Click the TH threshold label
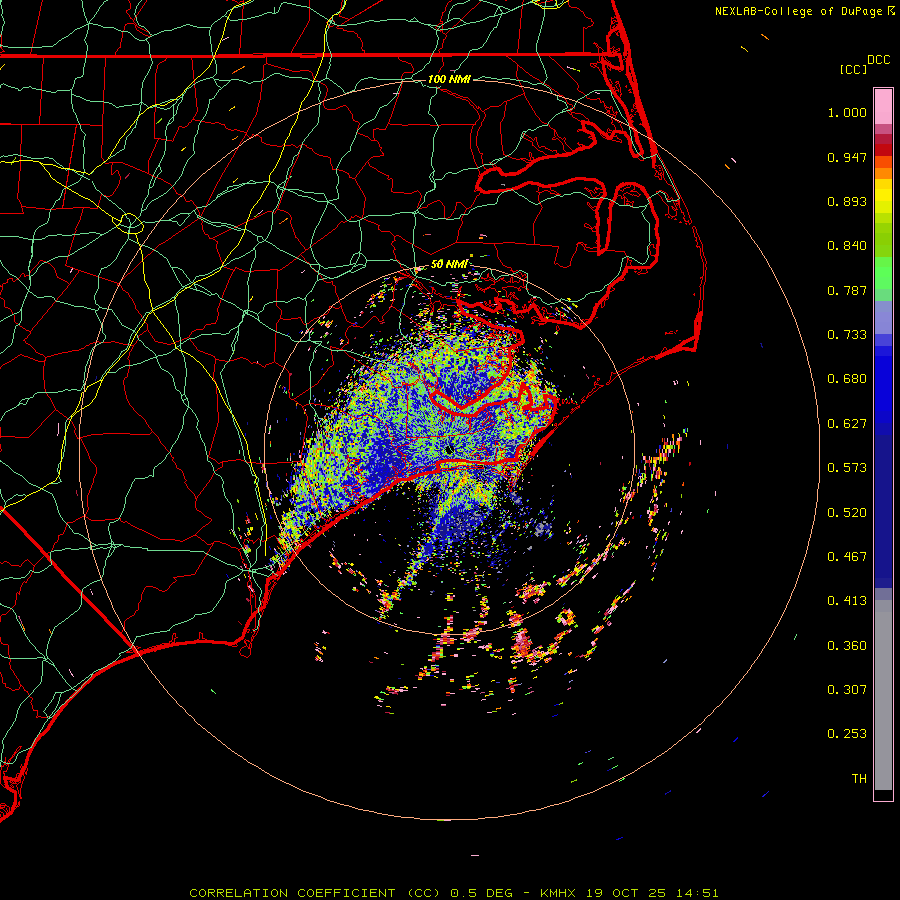Viewport: 900px width, 900px height. coord(859,779)
